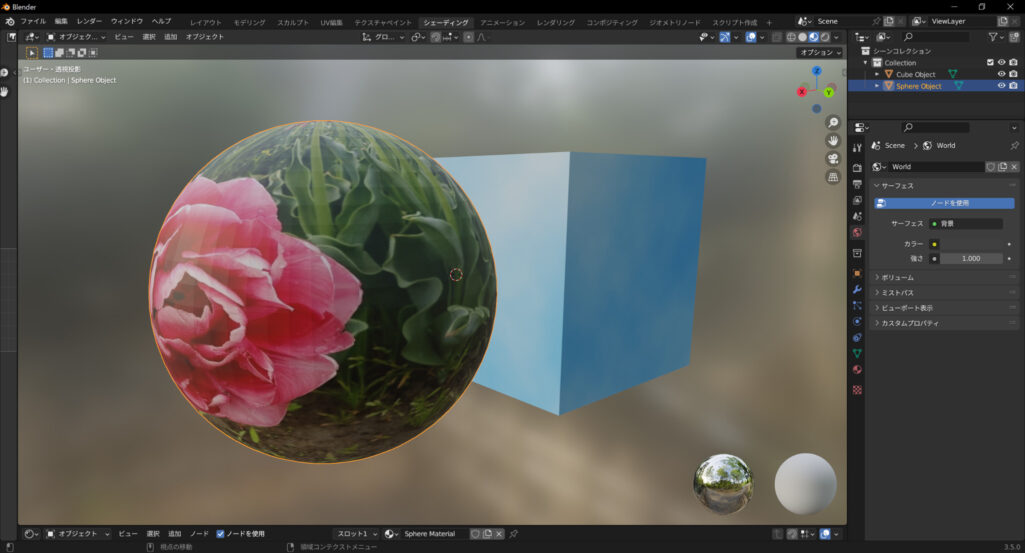Open the ファイル menu

[x=33, y=22]
